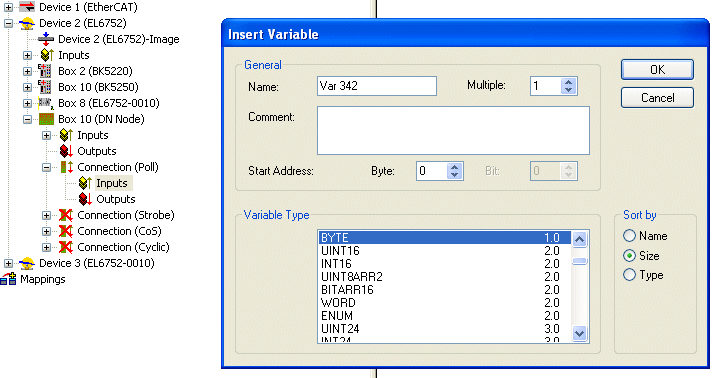Image resolution: width=721 pixels, height=378 pixels.
Task: Click the variable type list scrollbar thumb
Action: tap(579, 261)
